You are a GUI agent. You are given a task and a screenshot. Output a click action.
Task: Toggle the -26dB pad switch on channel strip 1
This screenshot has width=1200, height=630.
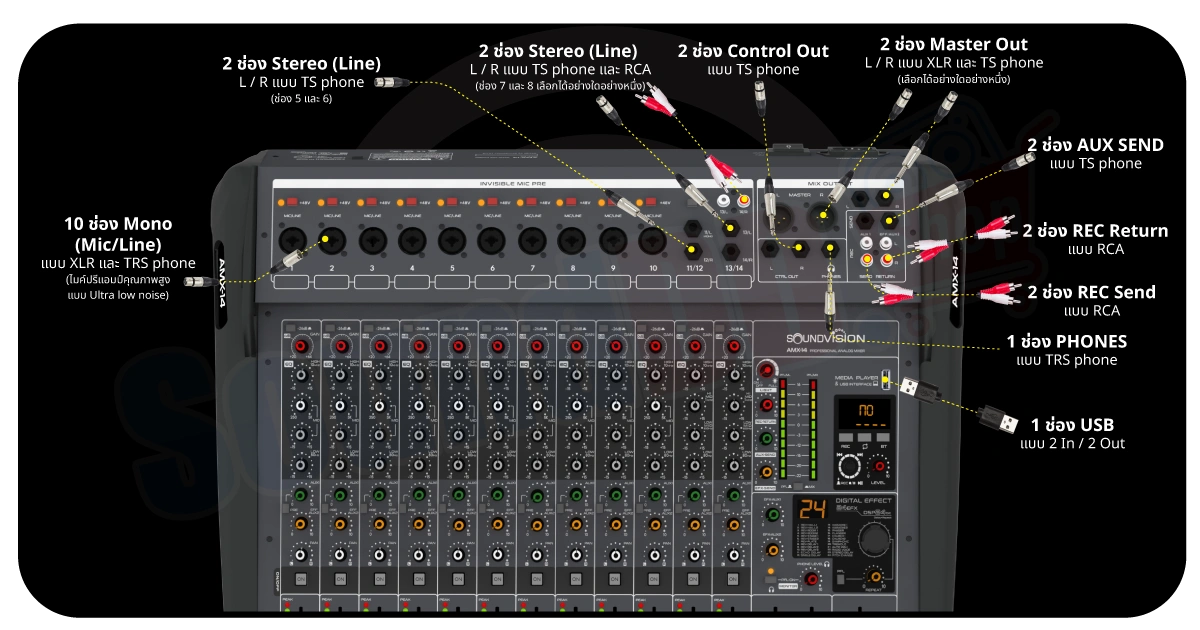pos(290,328)
